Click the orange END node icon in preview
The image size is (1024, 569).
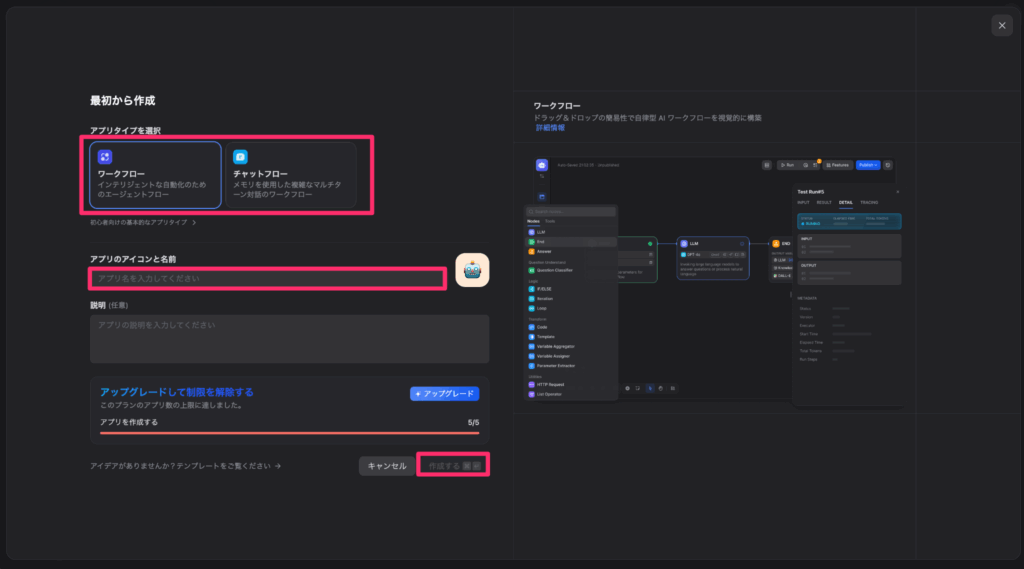(x=775, y=243)
